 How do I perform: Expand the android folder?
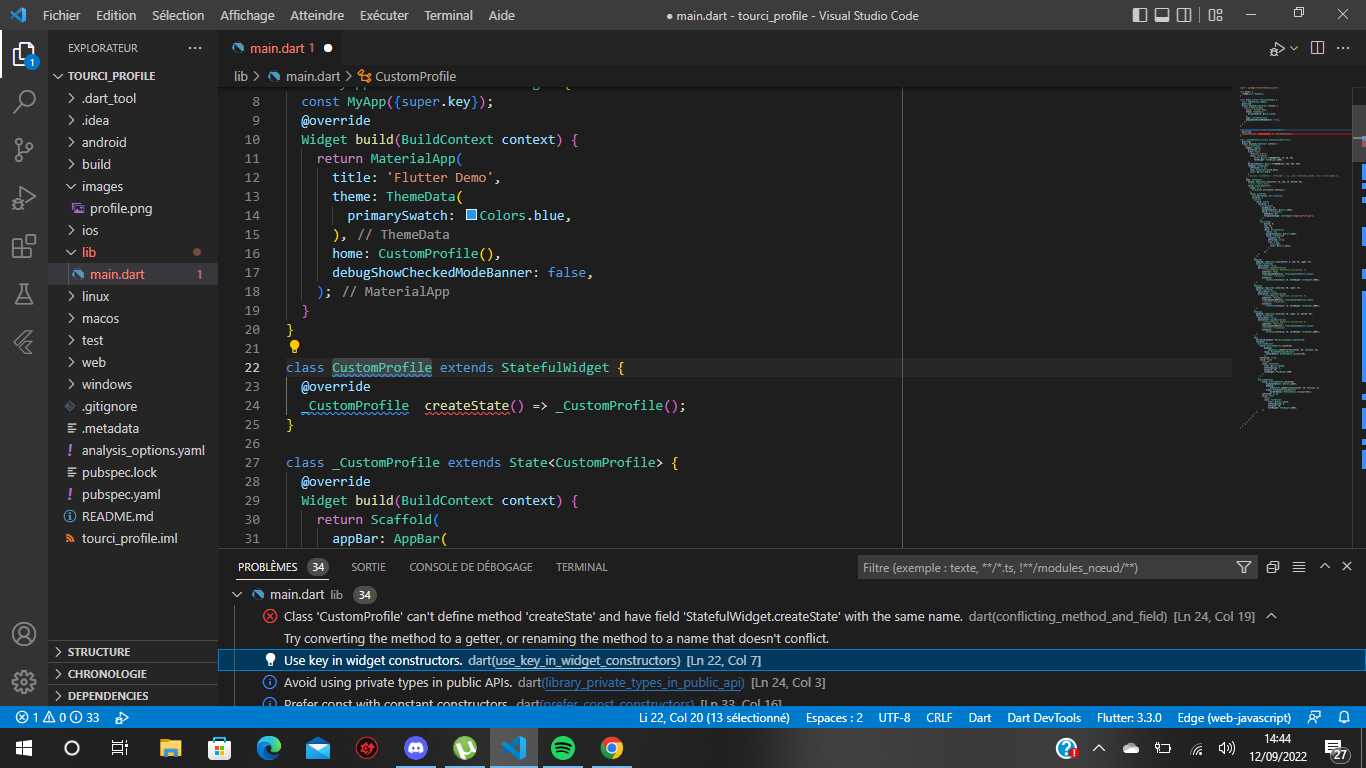pos(133,142)
